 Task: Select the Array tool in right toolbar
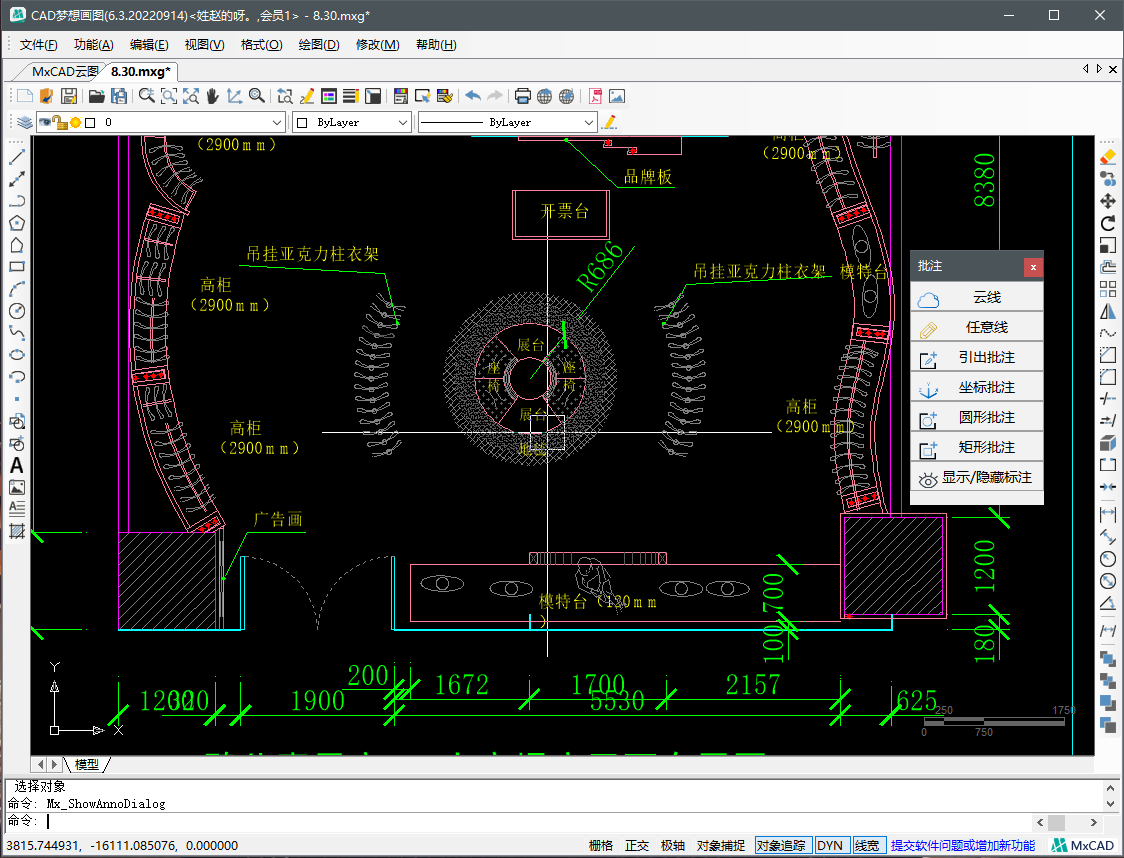click(x=1108, y=289)
